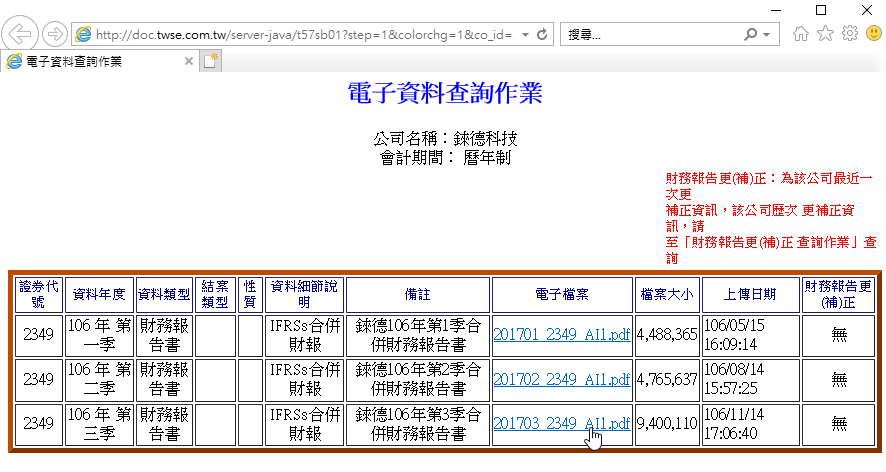Minimize the browser window
Screen dimensions: 886x472
coord(776,10)
